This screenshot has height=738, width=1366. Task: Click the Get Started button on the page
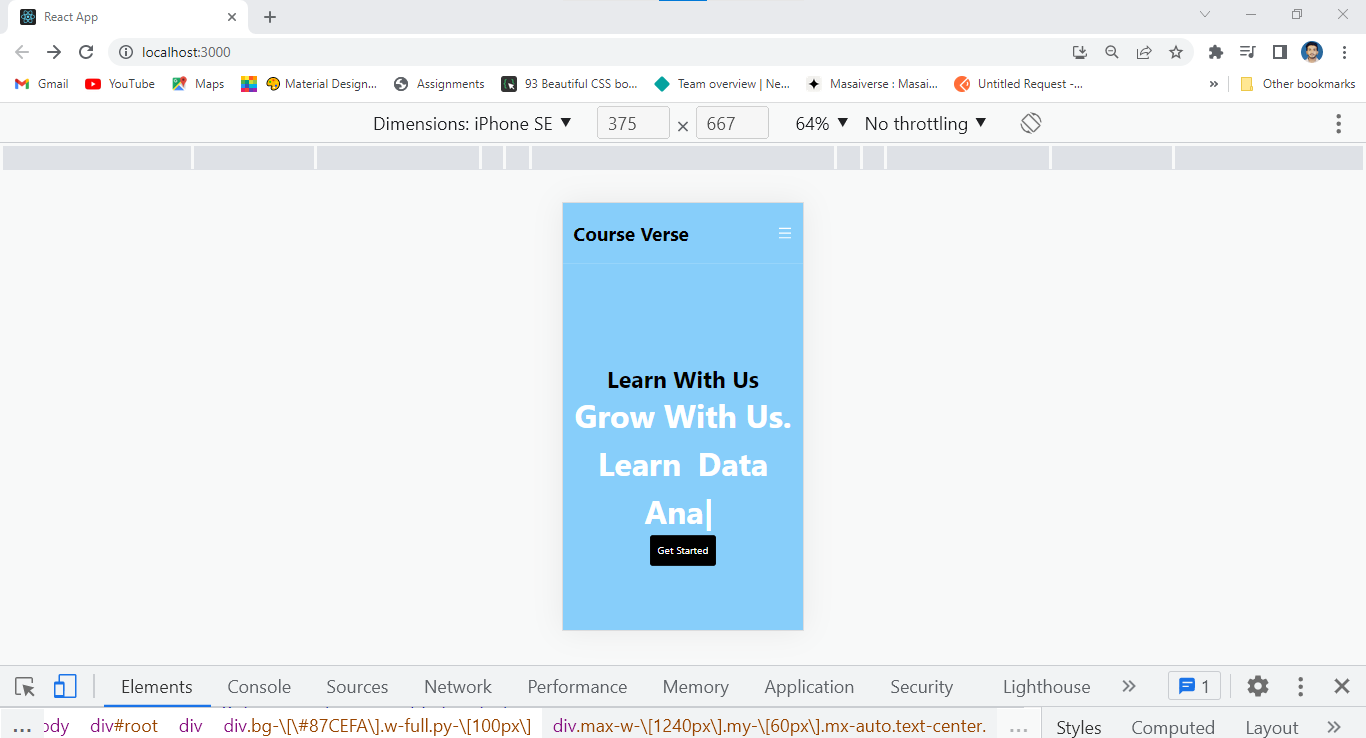[x=683, y=550]
